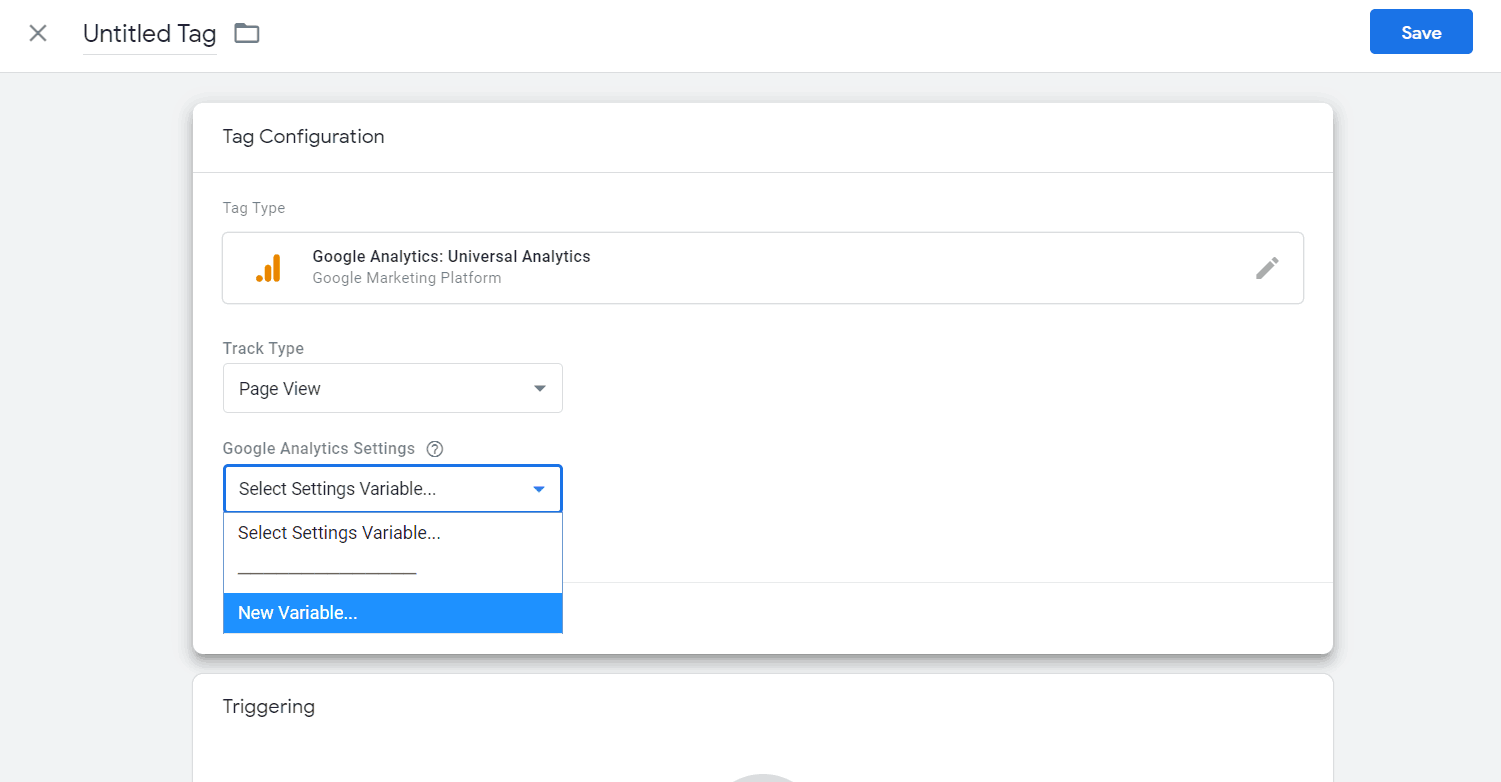Select the dashed separator line in dropdown
Image resolution: width=1501 pixels, height=782 pixels.
[x=327, y=573]
